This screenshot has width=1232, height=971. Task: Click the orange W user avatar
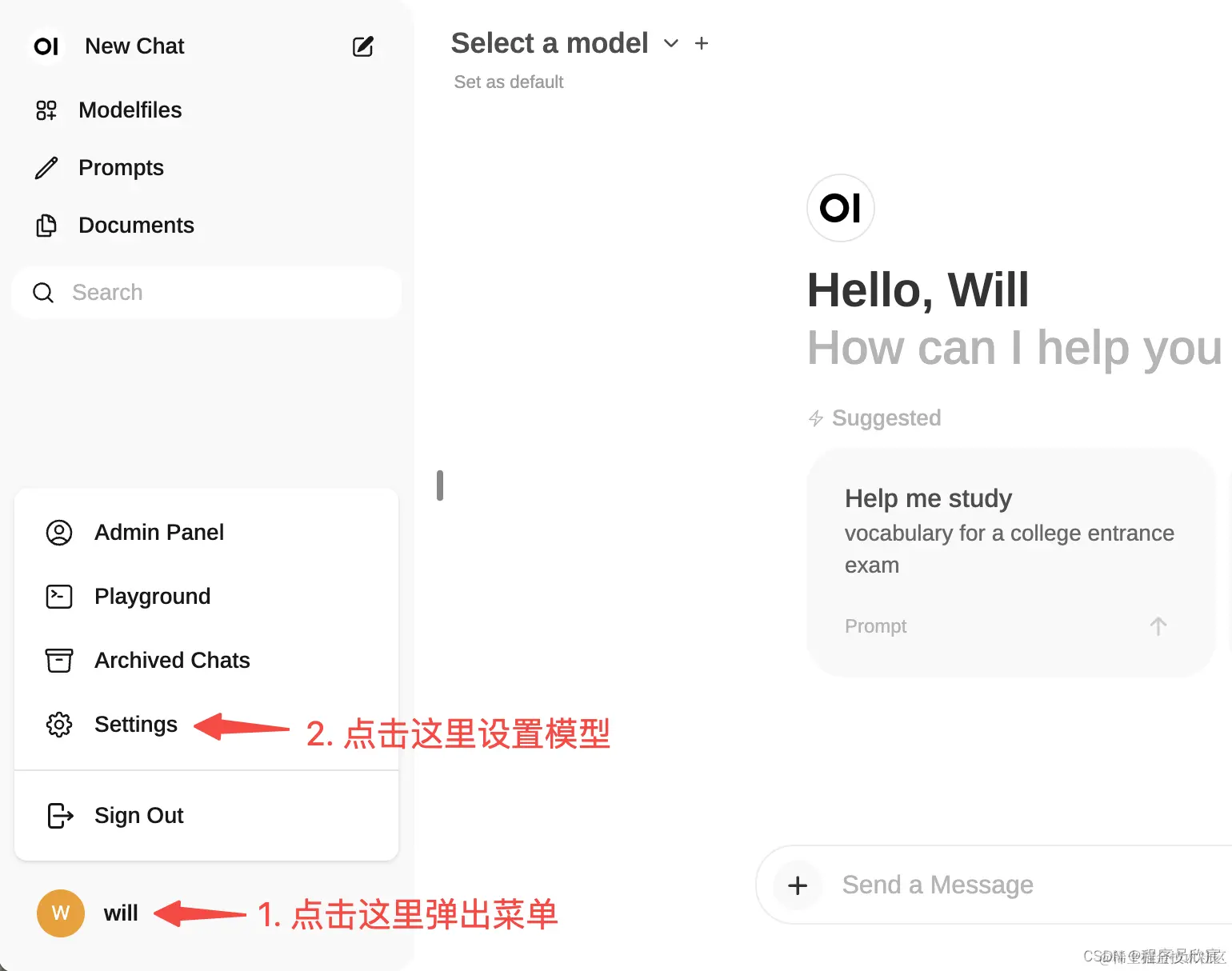(x=61, y=913)
